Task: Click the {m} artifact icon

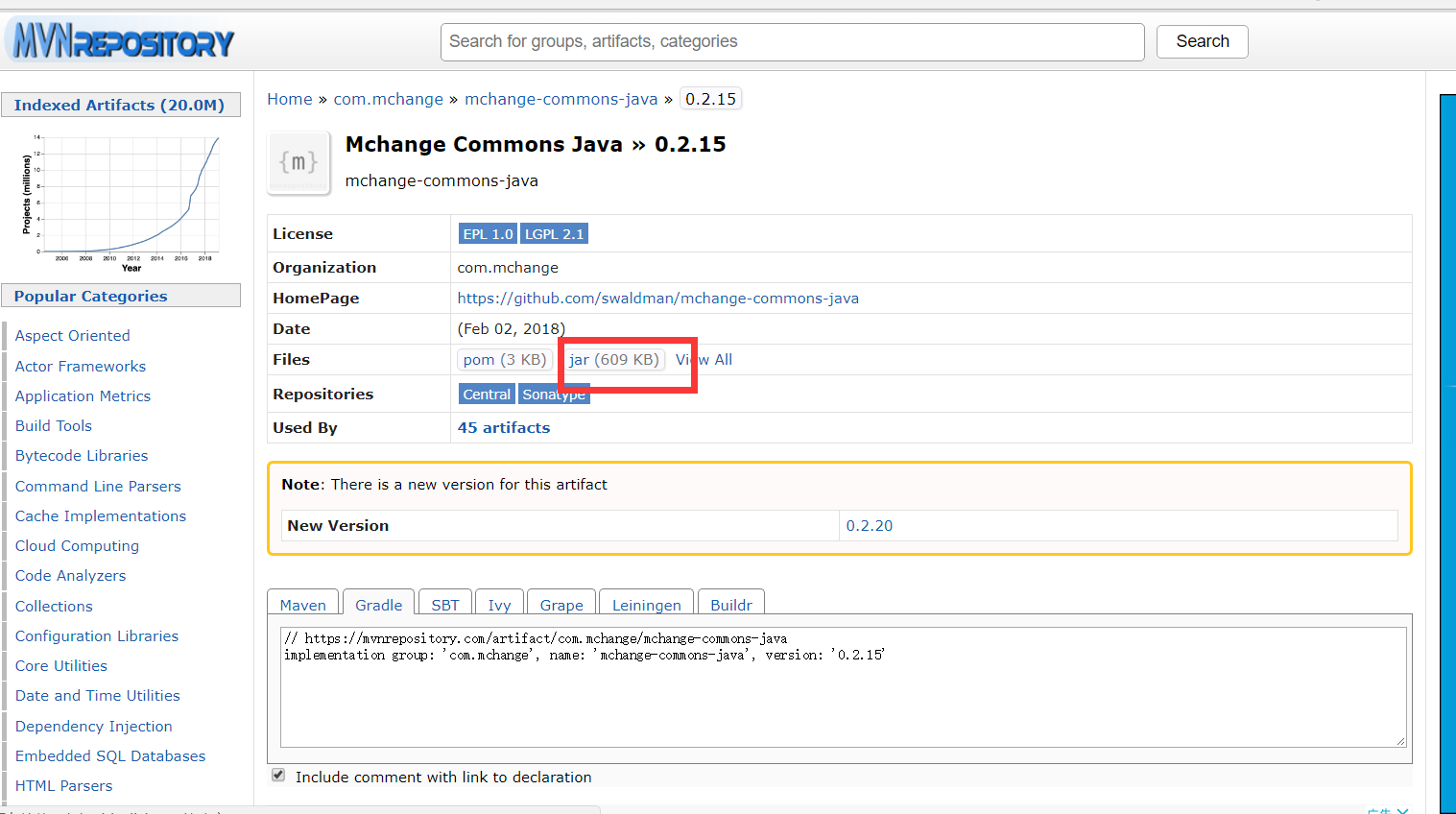Action: point(298,163)
